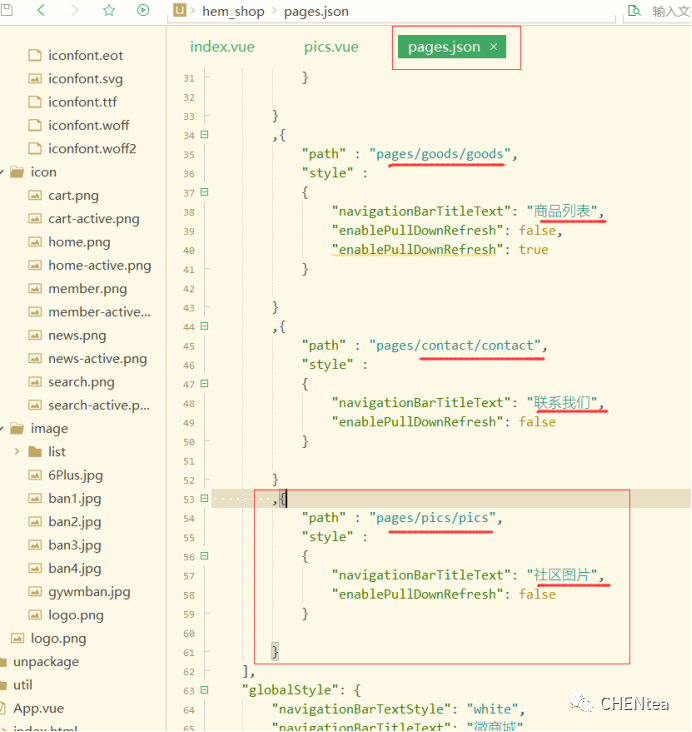Fold the code block at line 34
The image size is (692, 732).
205,135
